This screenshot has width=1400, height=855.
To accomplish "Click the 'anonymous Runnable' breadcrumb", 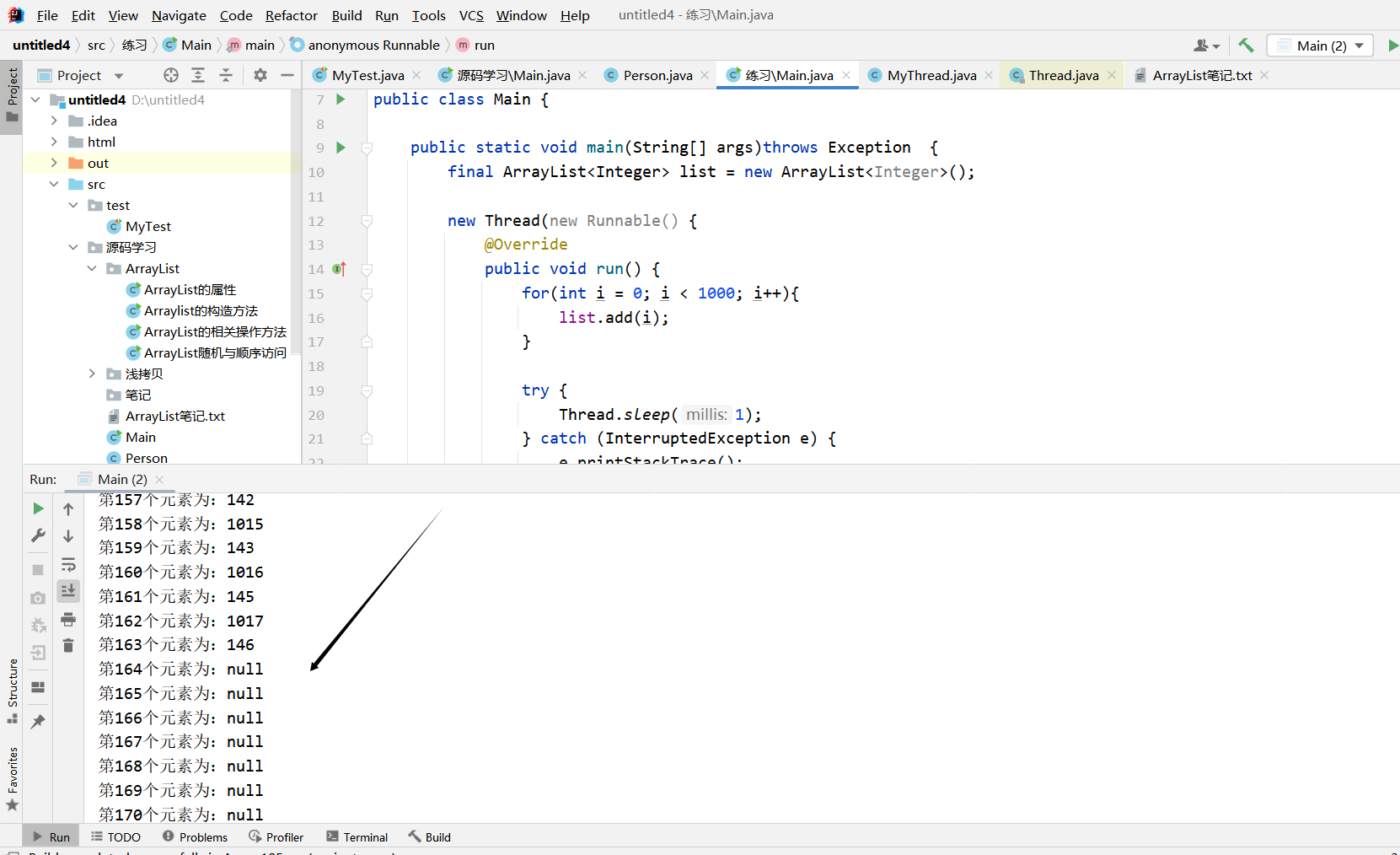I will (x=373, y=45).
